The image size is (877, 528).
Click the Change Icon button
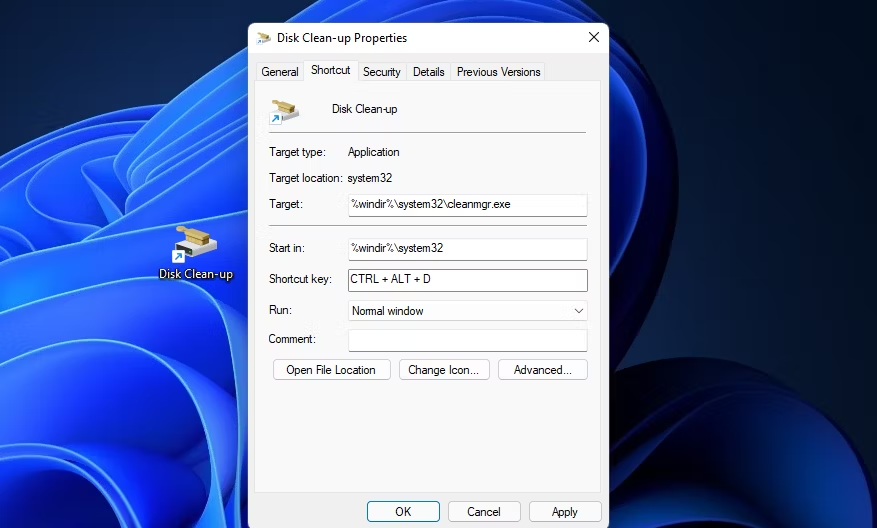tap(444, 370)
